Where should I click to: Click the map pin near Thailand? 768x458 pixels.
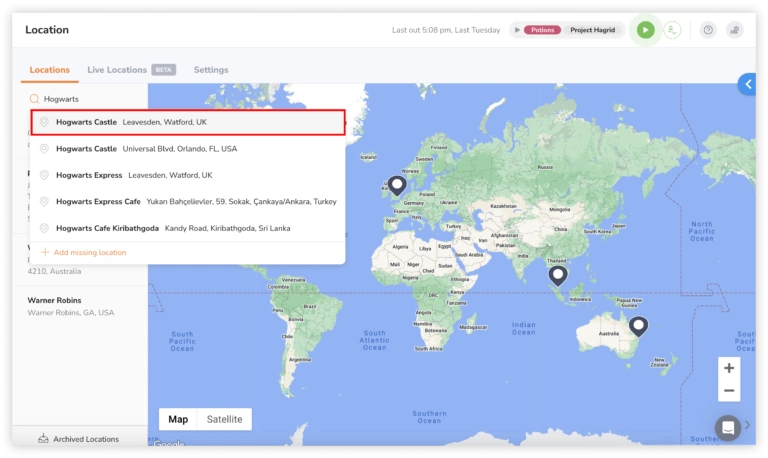pos(558,276)
